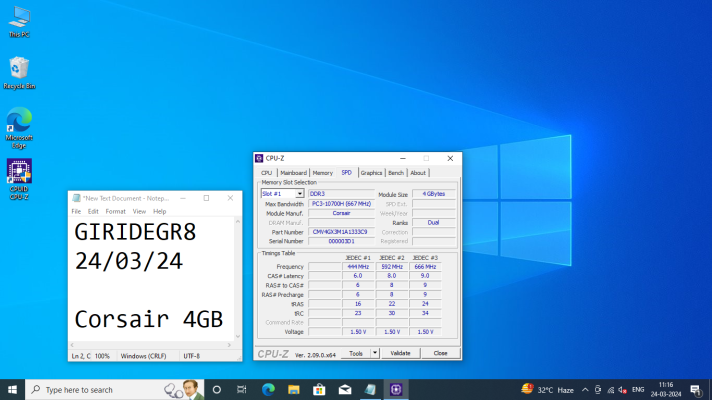Image resolution: width=712 pixels, height=400 pixels.
Task: Click the Close button in CPU-Z footer
Action: [440, 353]
